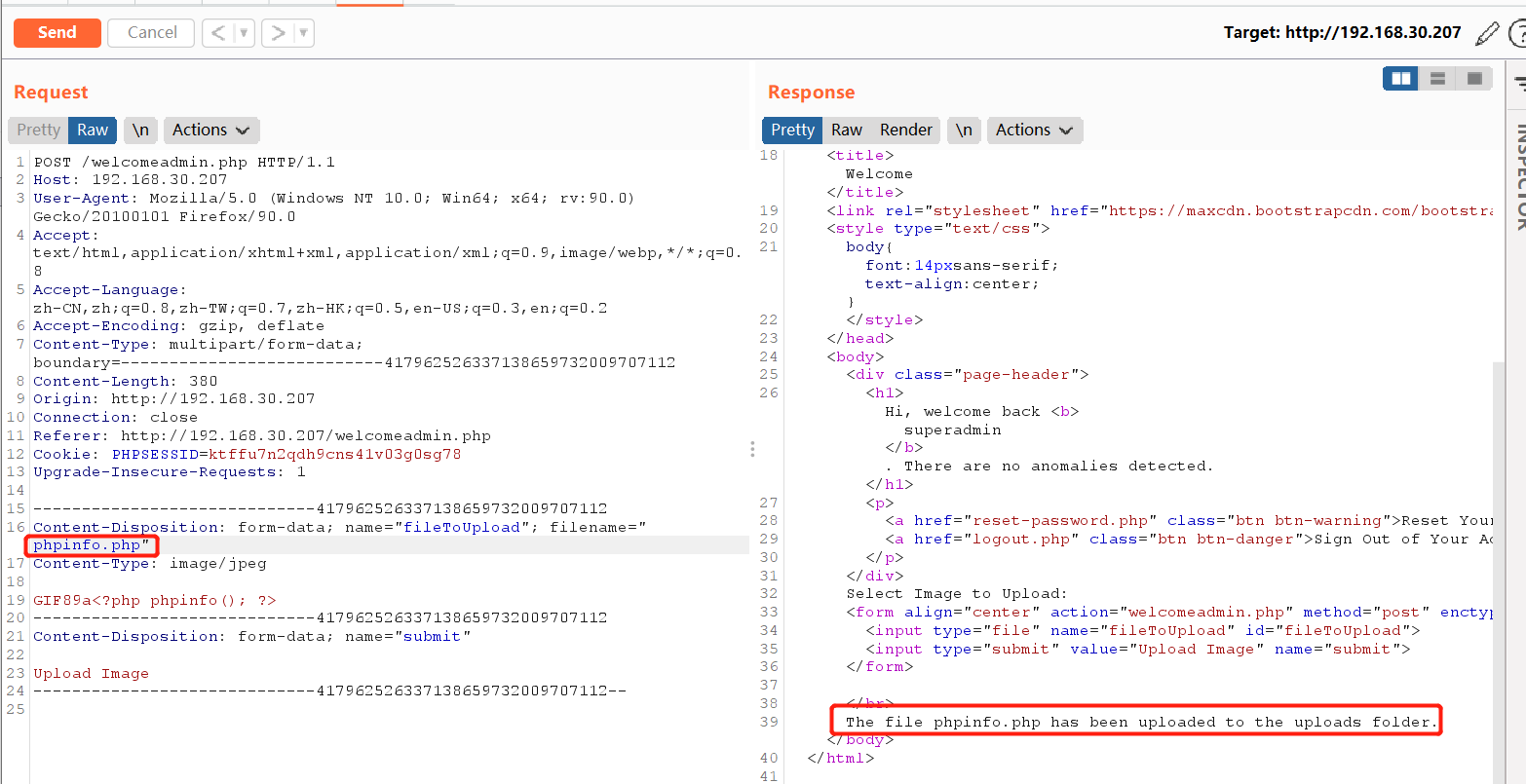Screen dimensions: 1526x784
Task: Open the Request Actions dropdown
Action: click(x=210, y=130)
